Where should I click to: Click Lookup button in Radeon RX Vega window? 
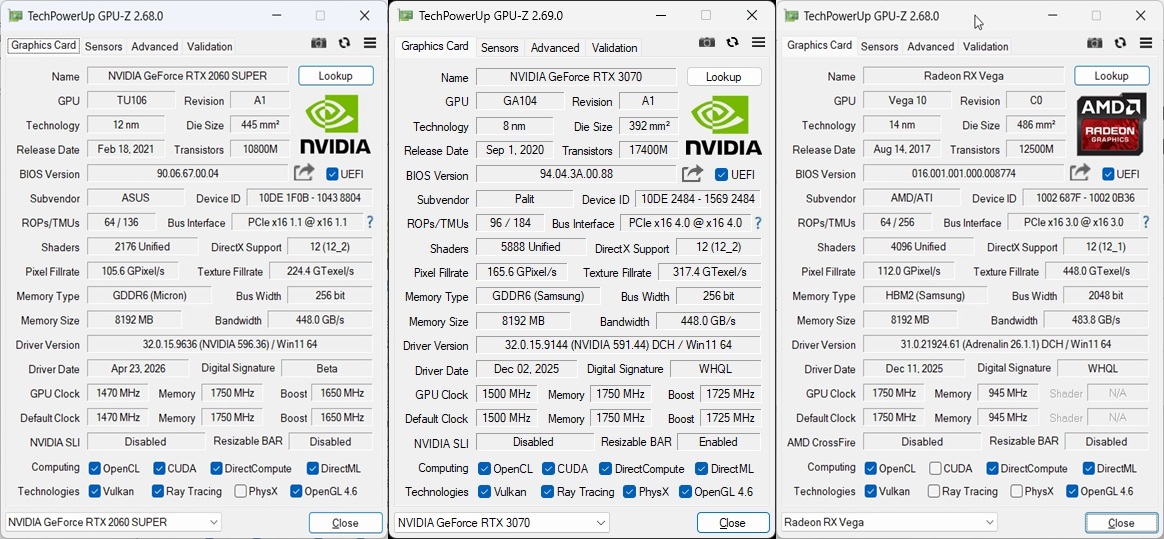(1111, 76)
